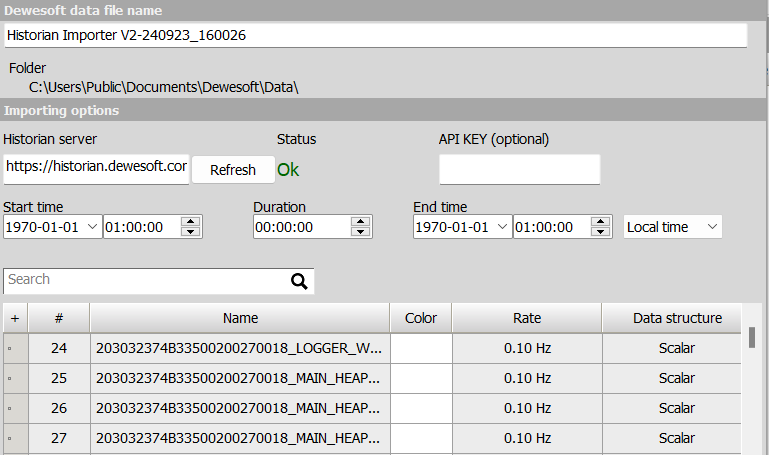Click color cell of row 27
769x455 pixels.
(x=421, y=438)
